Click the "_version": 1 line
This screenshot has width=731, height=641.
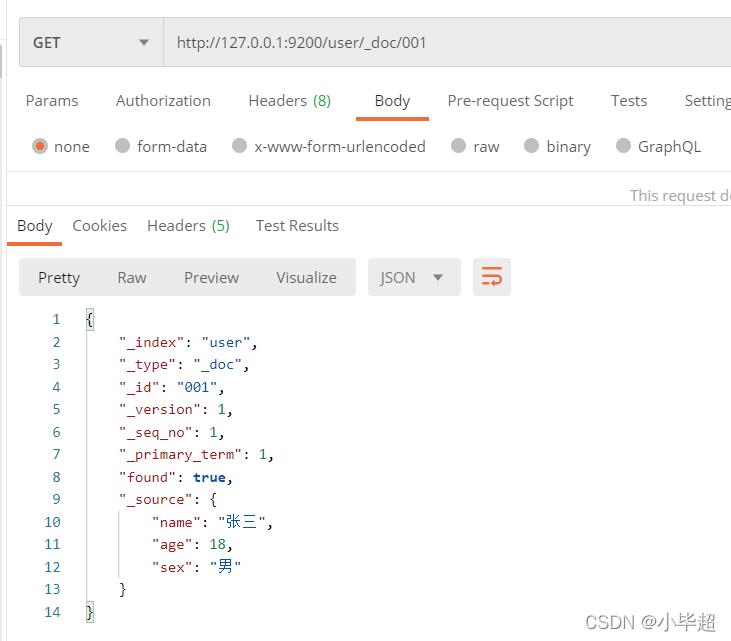(x=176, y=410)
